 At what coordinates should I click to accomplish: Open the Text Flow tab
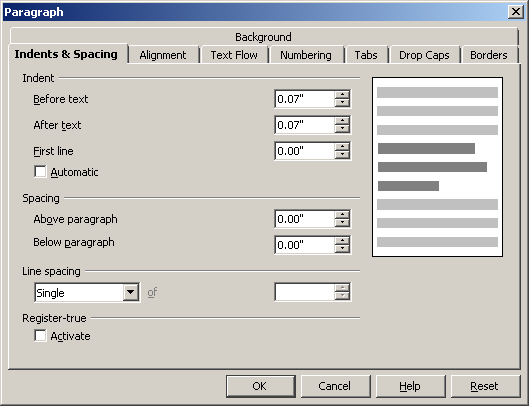pos(234,55)
